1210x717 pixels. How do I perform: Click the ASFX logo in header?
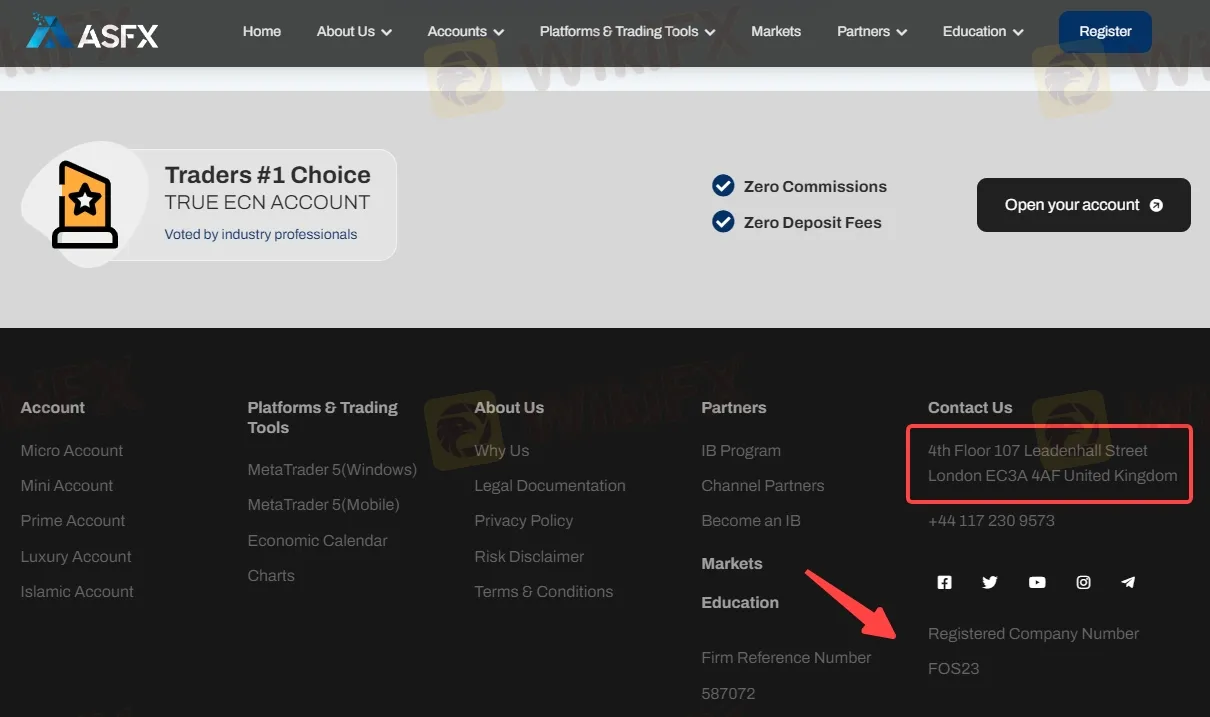pos(92,32)
